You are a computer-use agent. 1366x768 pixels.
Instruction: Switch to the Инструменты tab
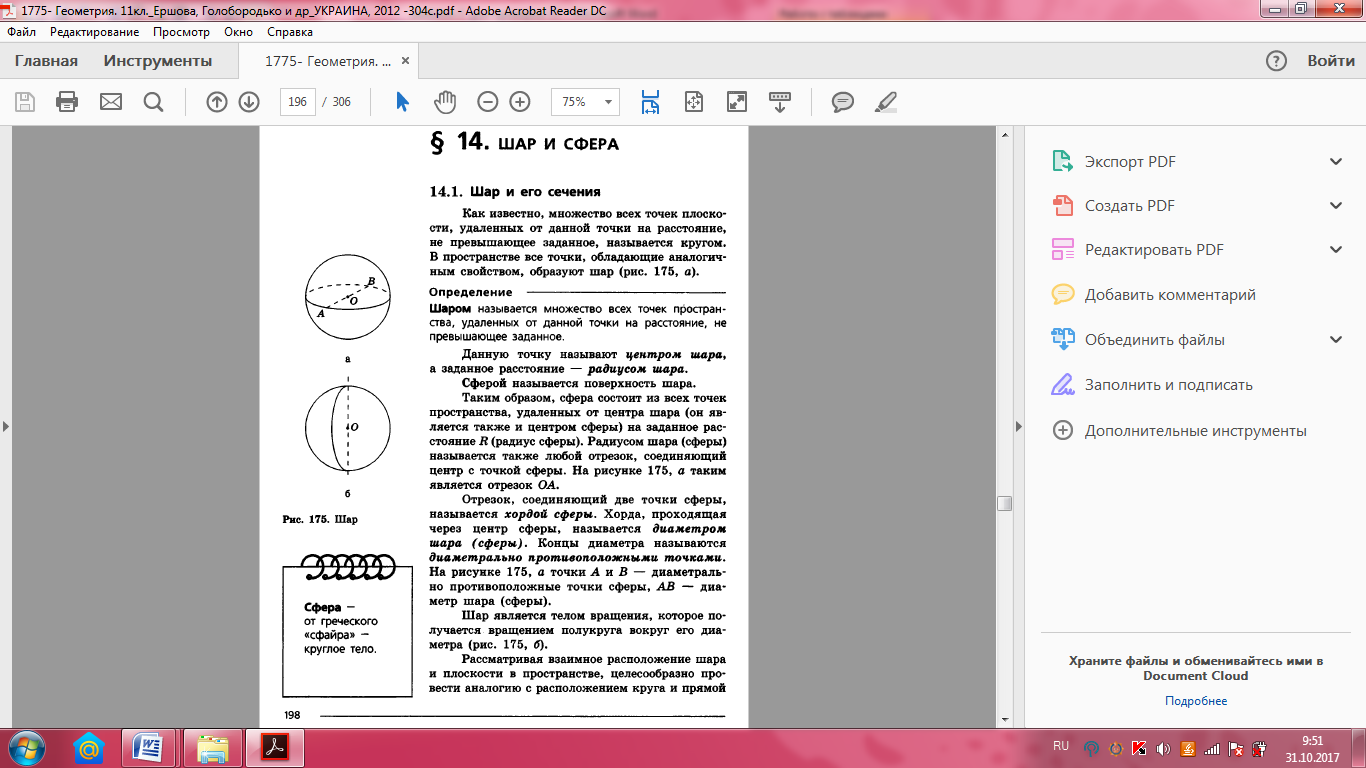pos(158,61)
